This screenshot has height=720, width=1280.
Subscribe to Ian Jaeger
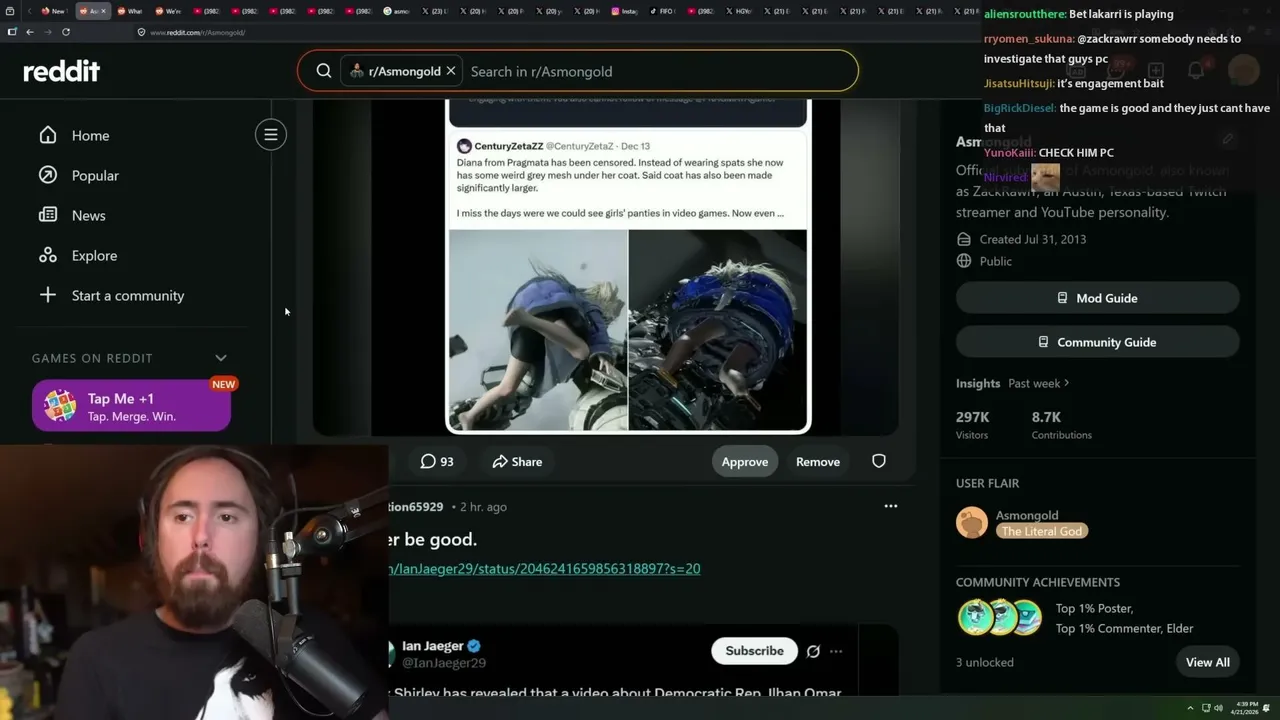754,651
